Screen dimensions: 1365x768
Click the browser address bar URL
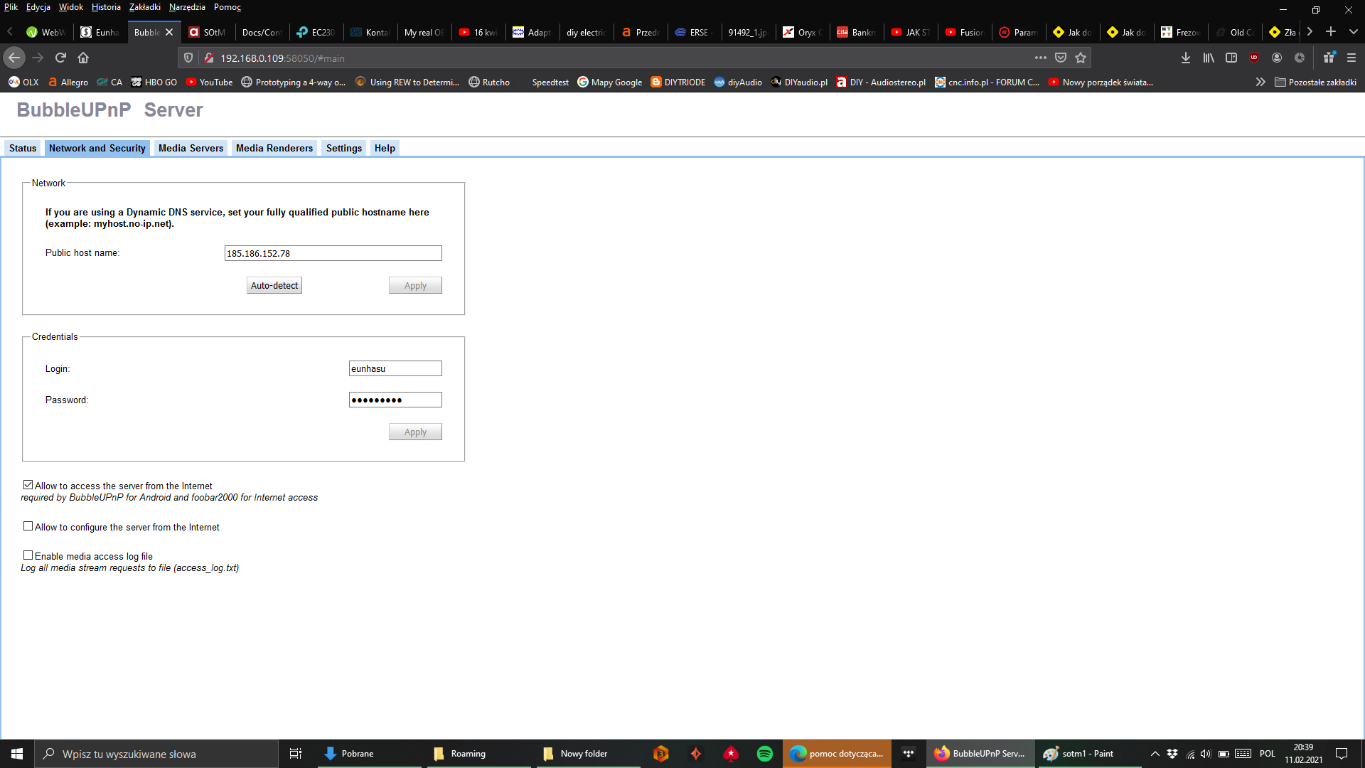point(282,58)
